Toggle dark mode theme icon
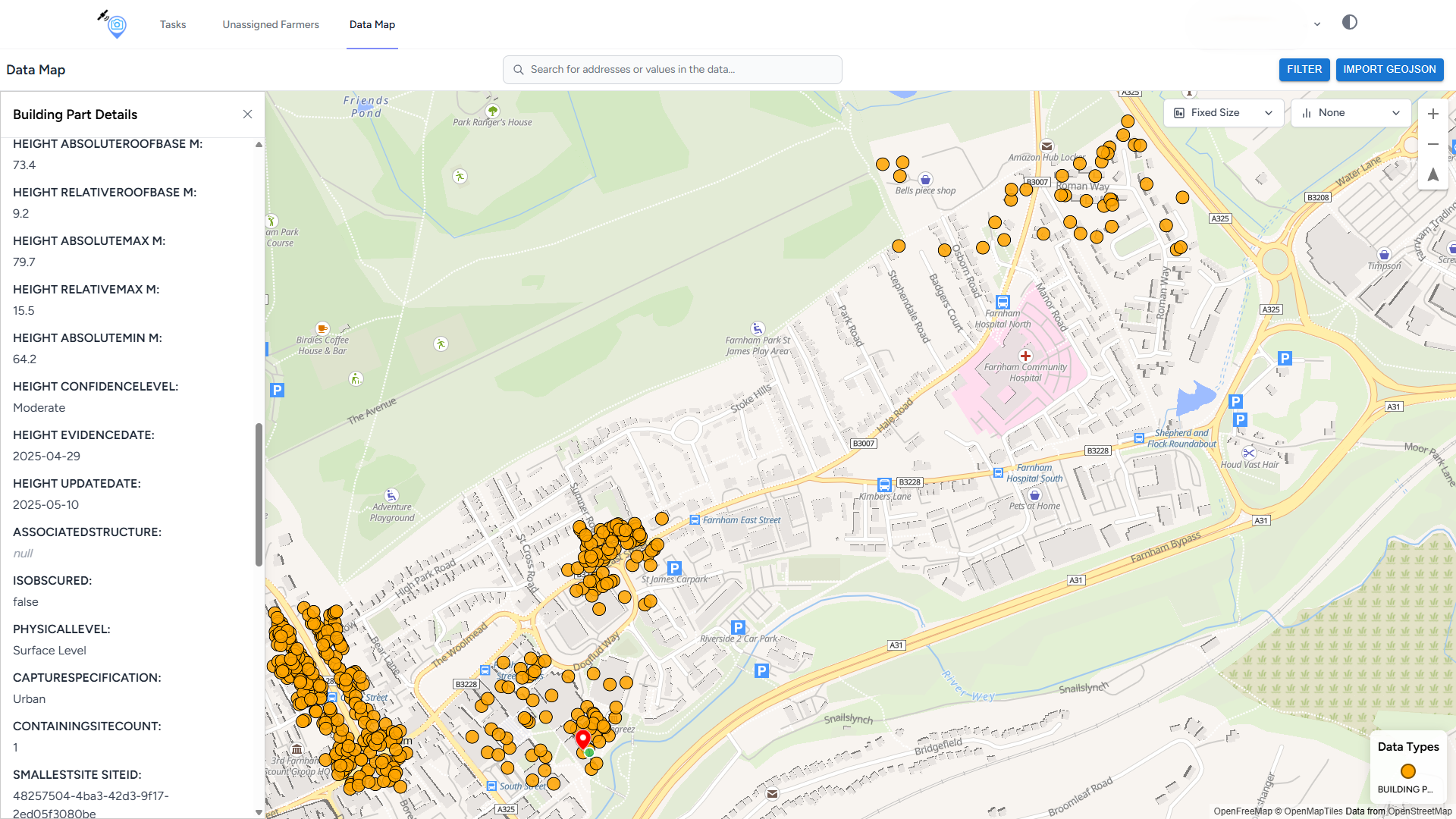 [x=1349, y=23]
